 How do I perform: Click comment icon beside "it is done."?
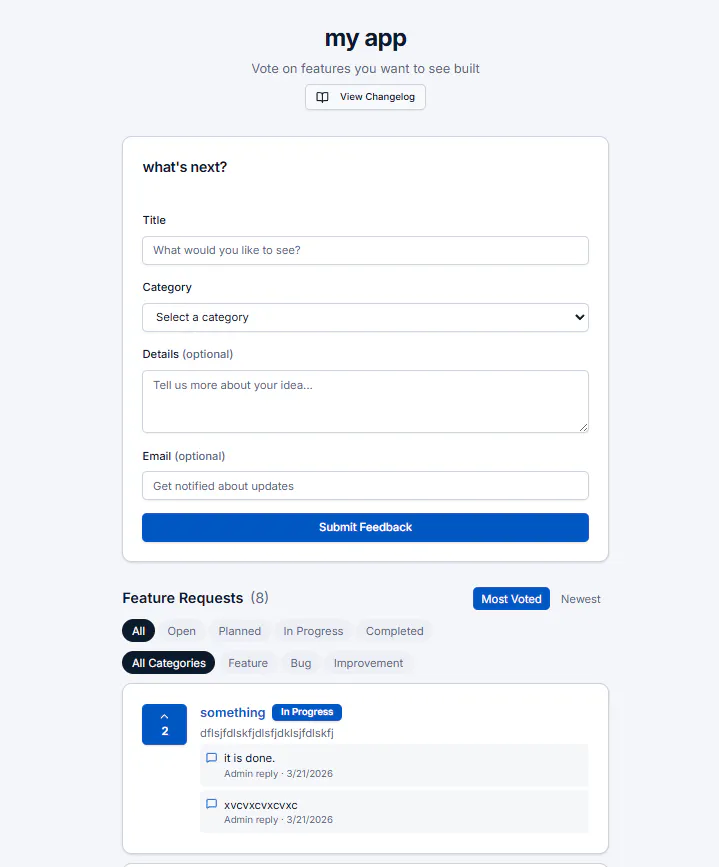click(211, 758)
